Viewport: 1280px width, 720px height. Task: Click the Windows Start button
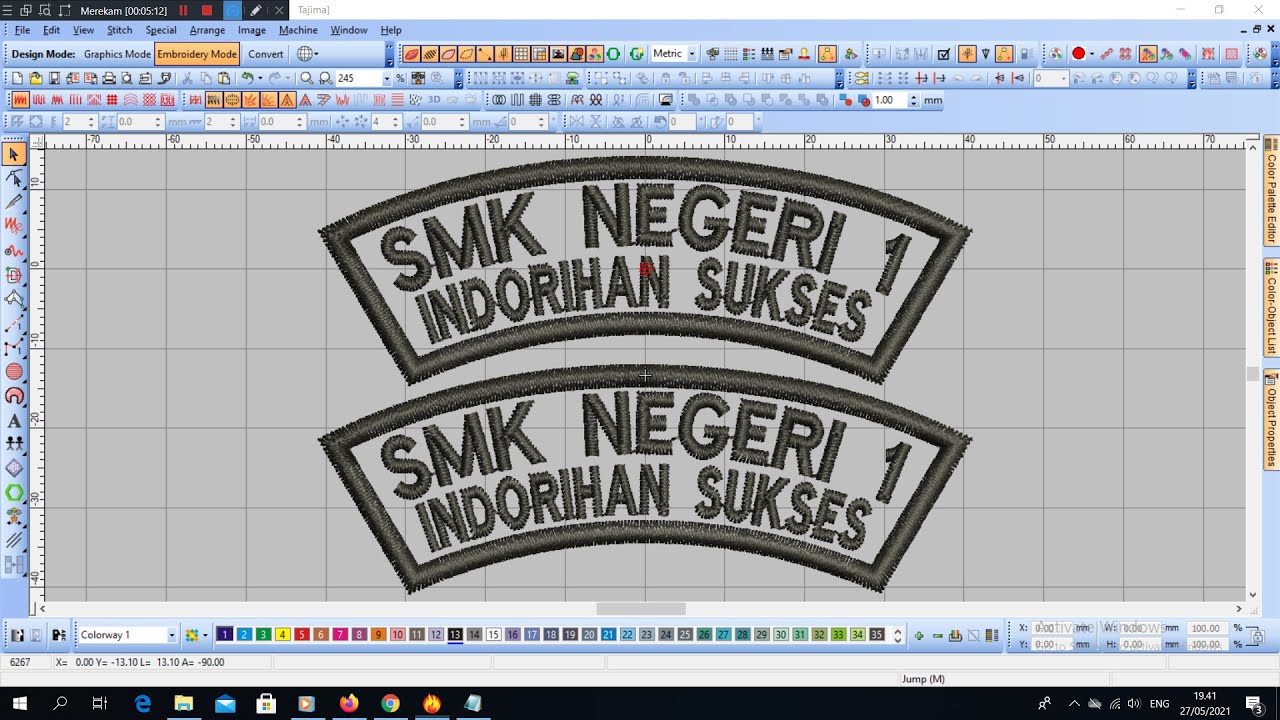tap(19, 703)
